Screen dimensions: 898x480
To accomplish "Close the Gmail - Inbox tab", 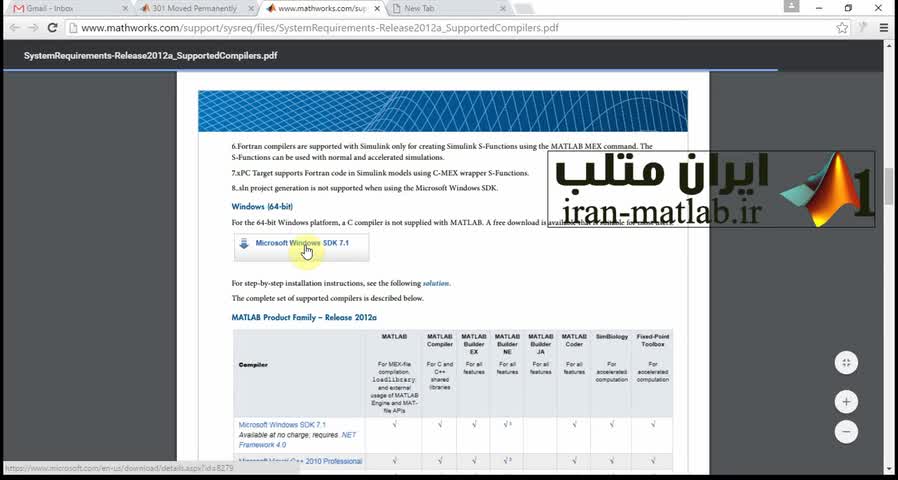I will coord(125,9).
